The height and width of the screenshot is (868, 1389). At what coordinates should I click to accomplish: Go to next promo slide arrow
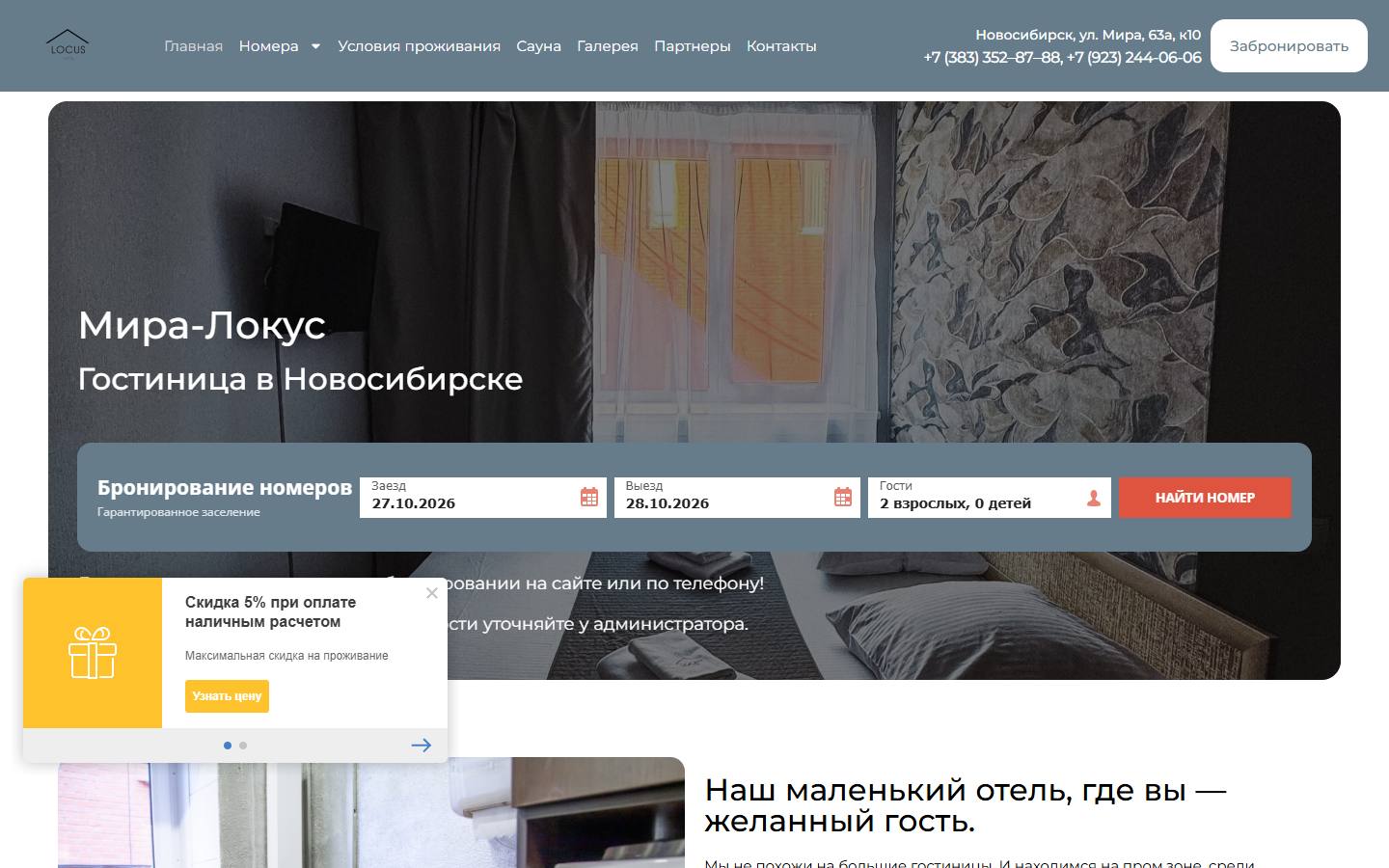click(422, 746)
